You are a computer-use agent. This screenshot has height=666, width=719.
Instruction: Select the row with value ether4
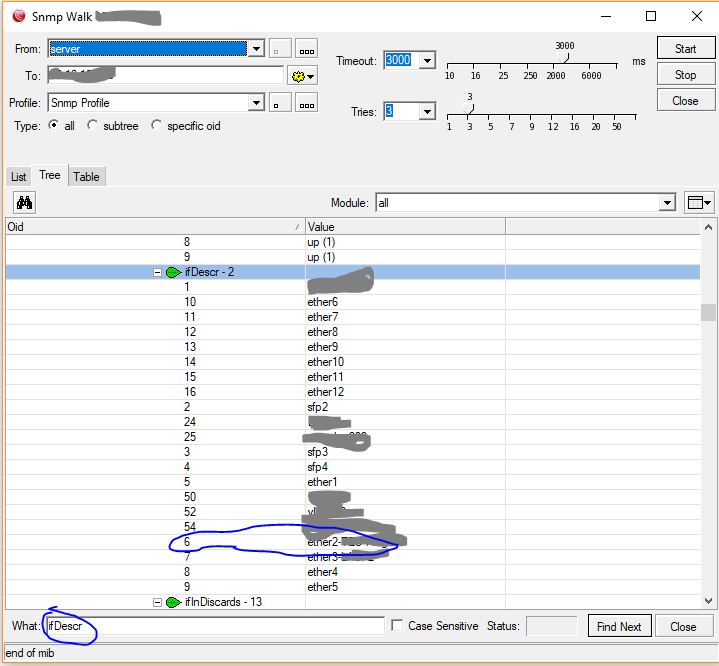click(x=353, y=572)
